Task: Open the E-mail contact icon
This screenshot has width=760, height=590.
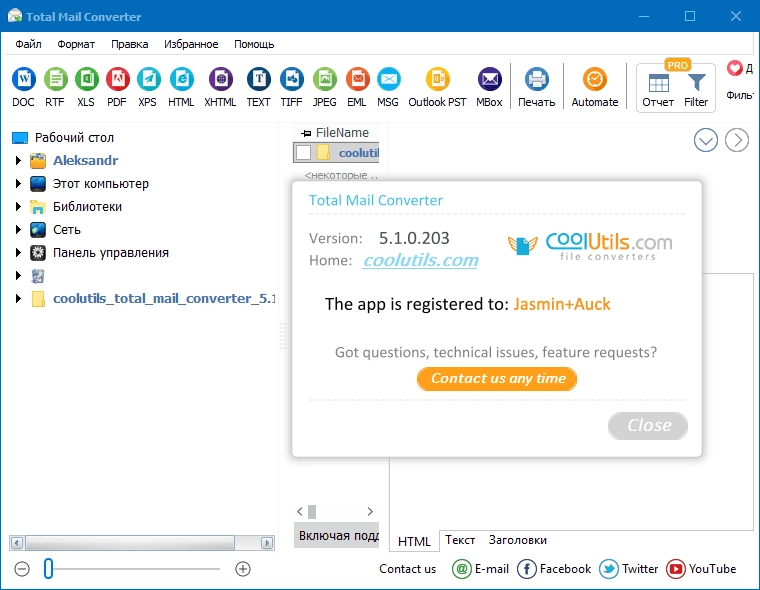Action: pyautogui.click(x=461, y=569)
